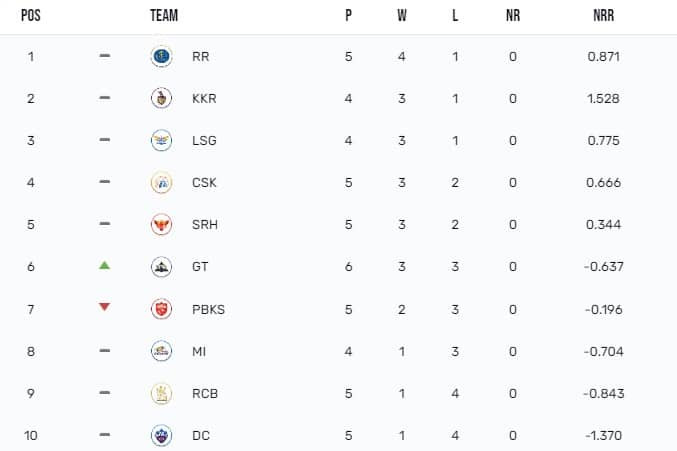Image resolution: width=677 pixels, height=451 pixels.
Task: Select the W column header
Action: 402,16
